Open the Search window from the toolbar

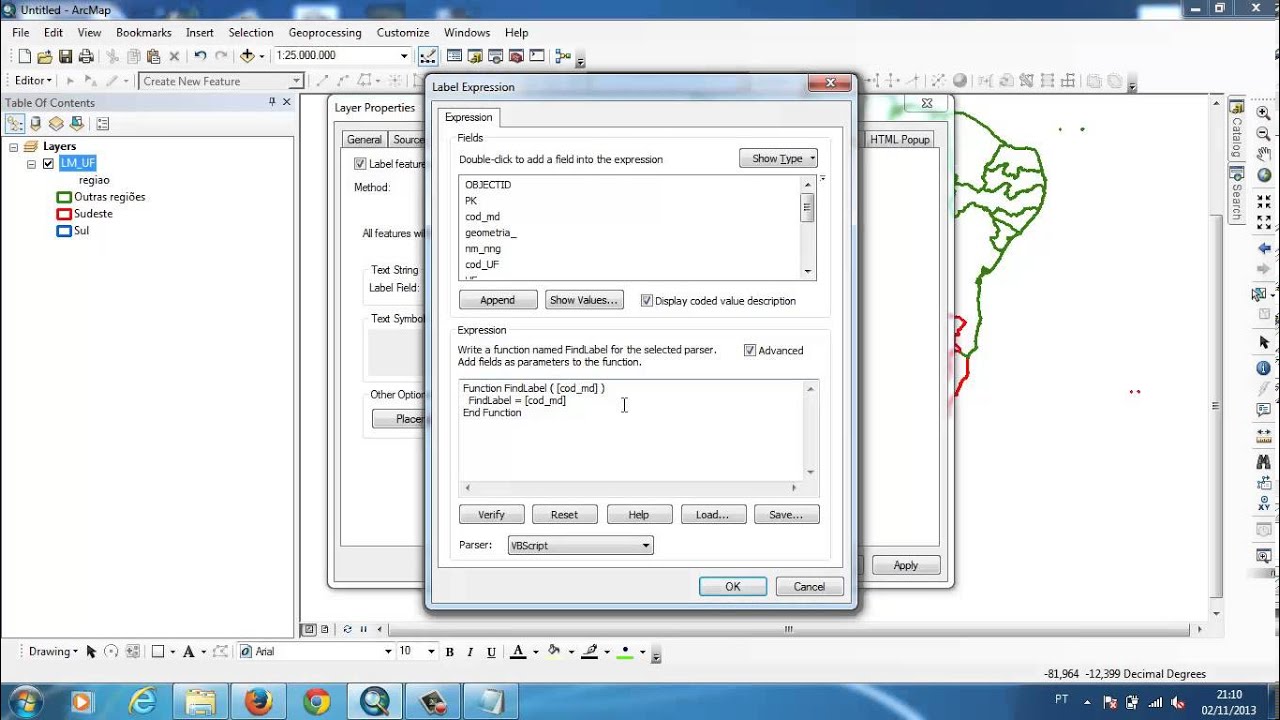[x=495, y=56]
